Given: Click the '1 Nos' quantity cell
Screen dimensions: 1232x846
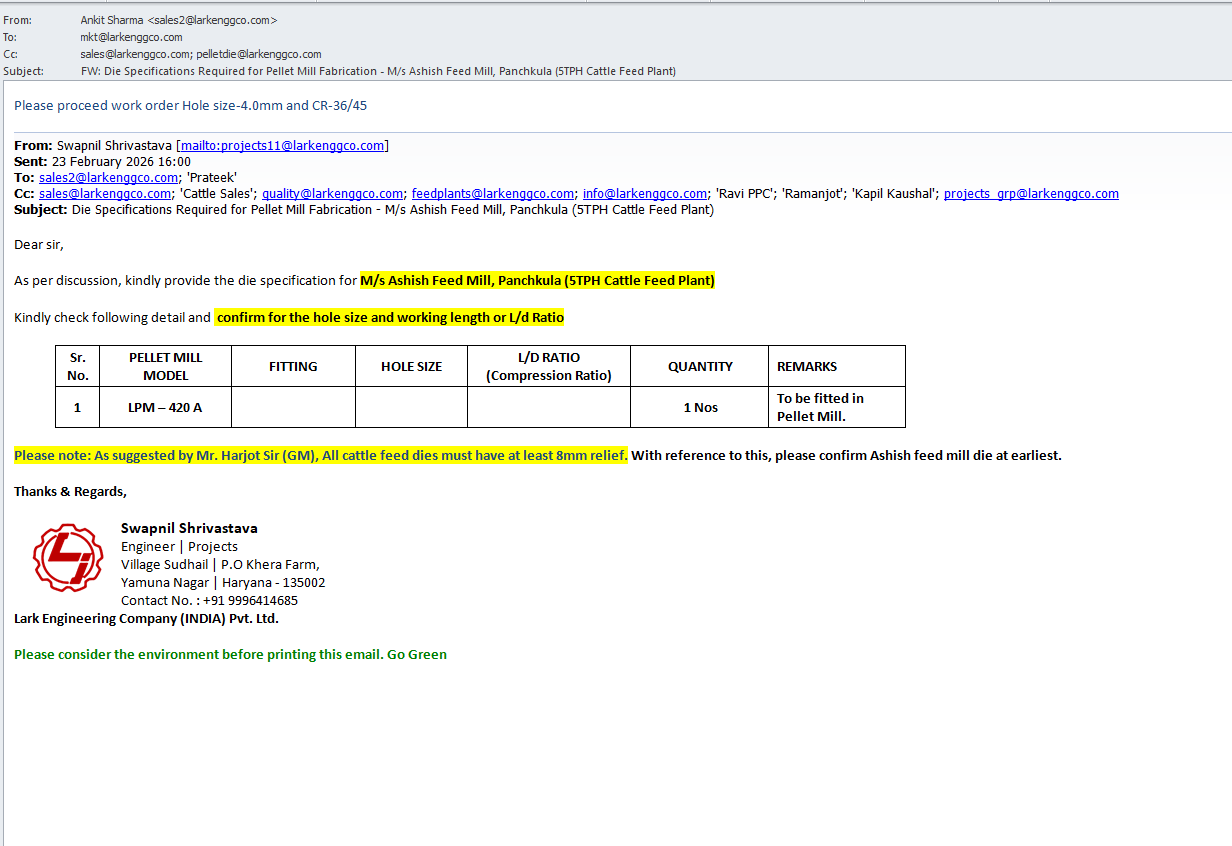Looking at the screenshot, I should (700, 407).
